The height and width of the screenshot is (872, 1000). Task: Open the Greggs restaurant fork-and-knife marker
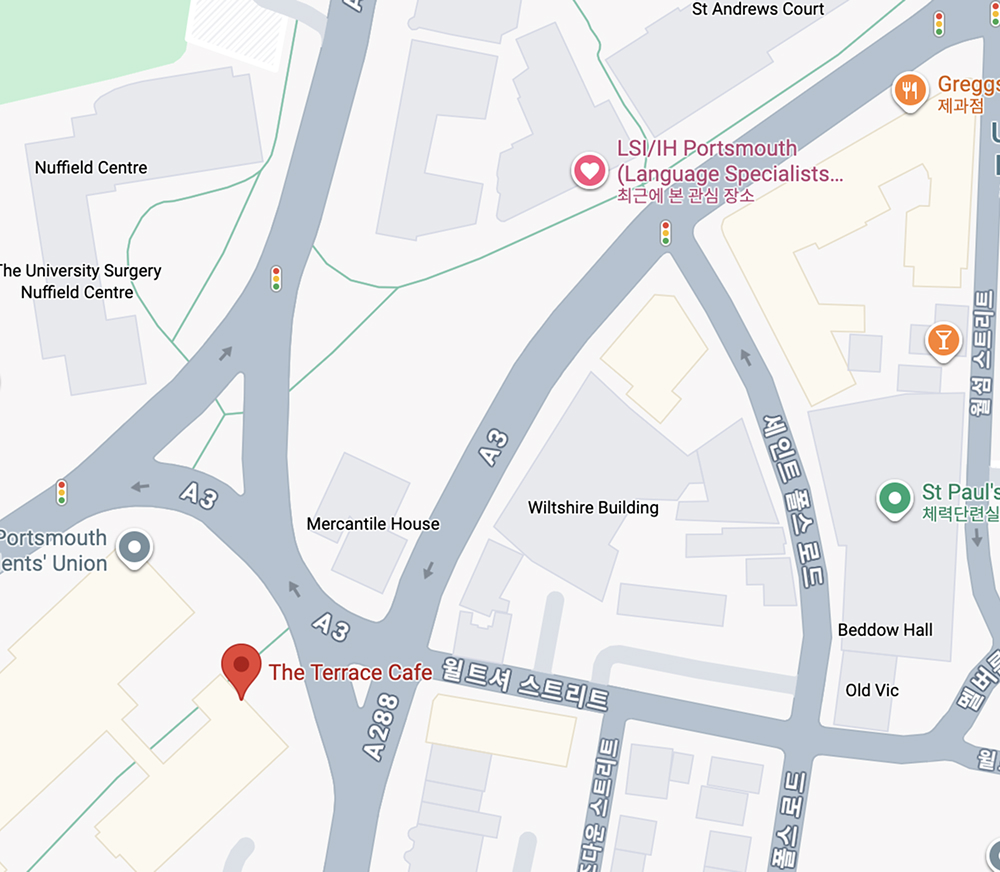click(x=909, y=91)
